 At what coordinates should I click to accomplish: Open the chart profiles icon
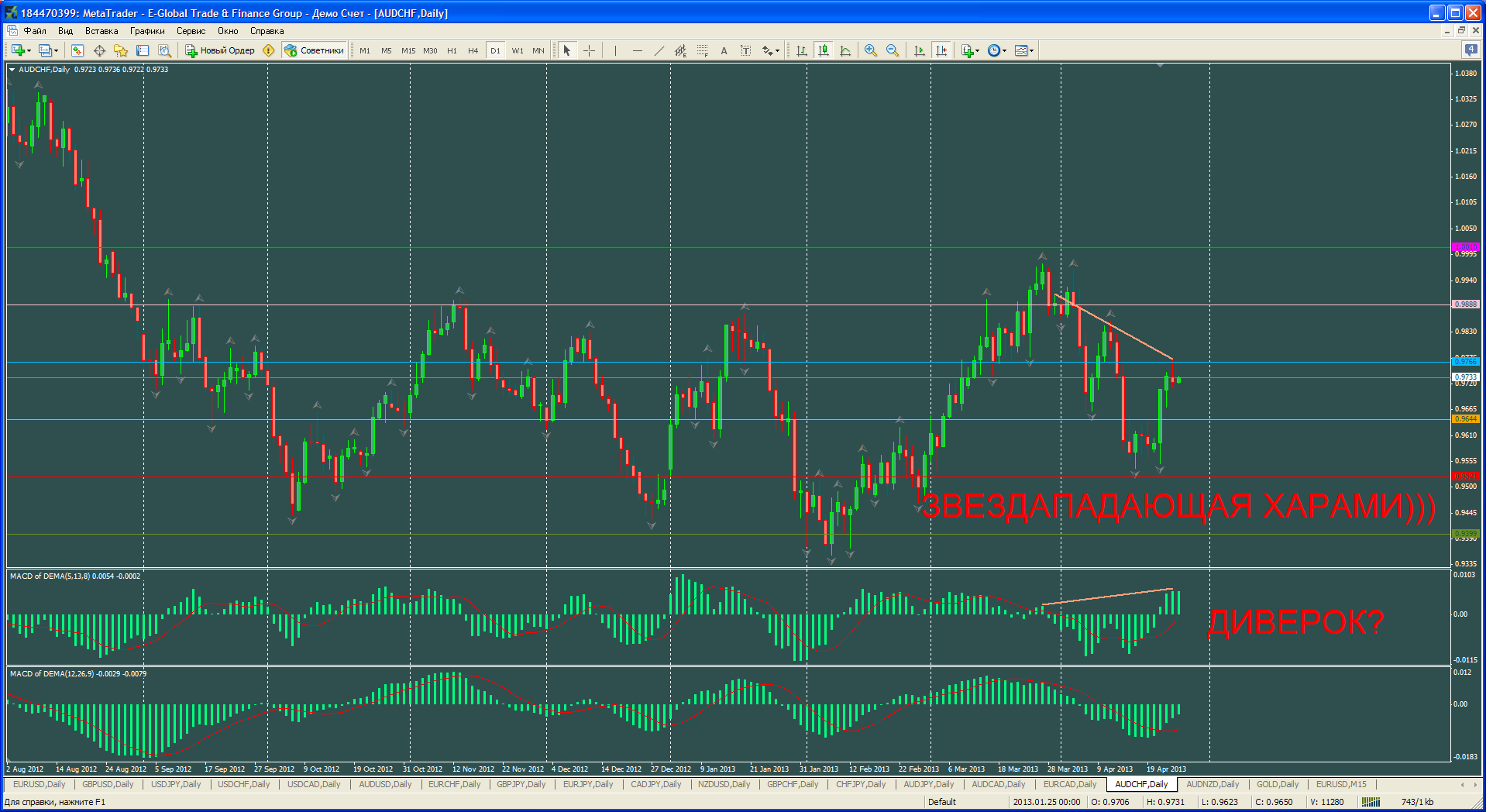(x=45, y=50)
